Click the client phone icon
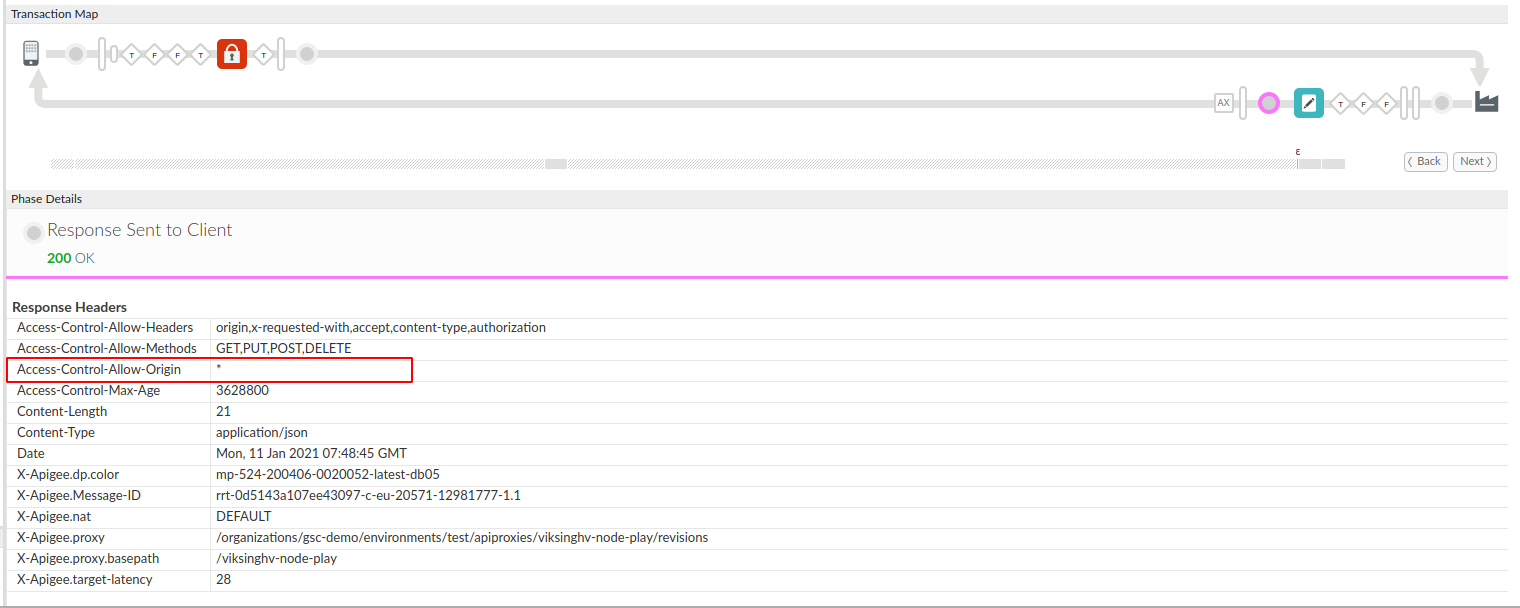The image size is (1520, 608). pos(32,54)
